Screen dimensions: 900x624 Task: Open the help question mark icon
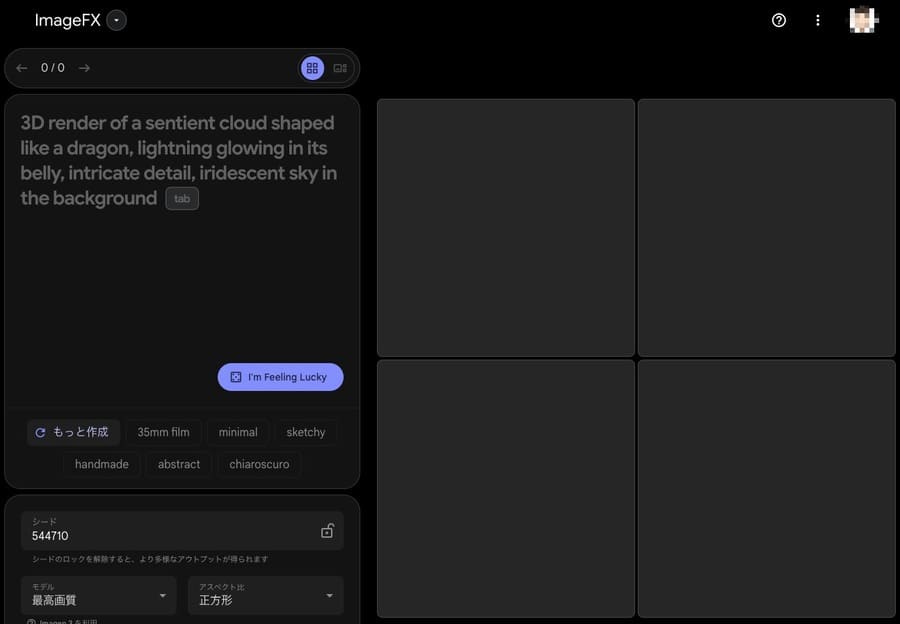pyautogui.click(x=779, y=20)
